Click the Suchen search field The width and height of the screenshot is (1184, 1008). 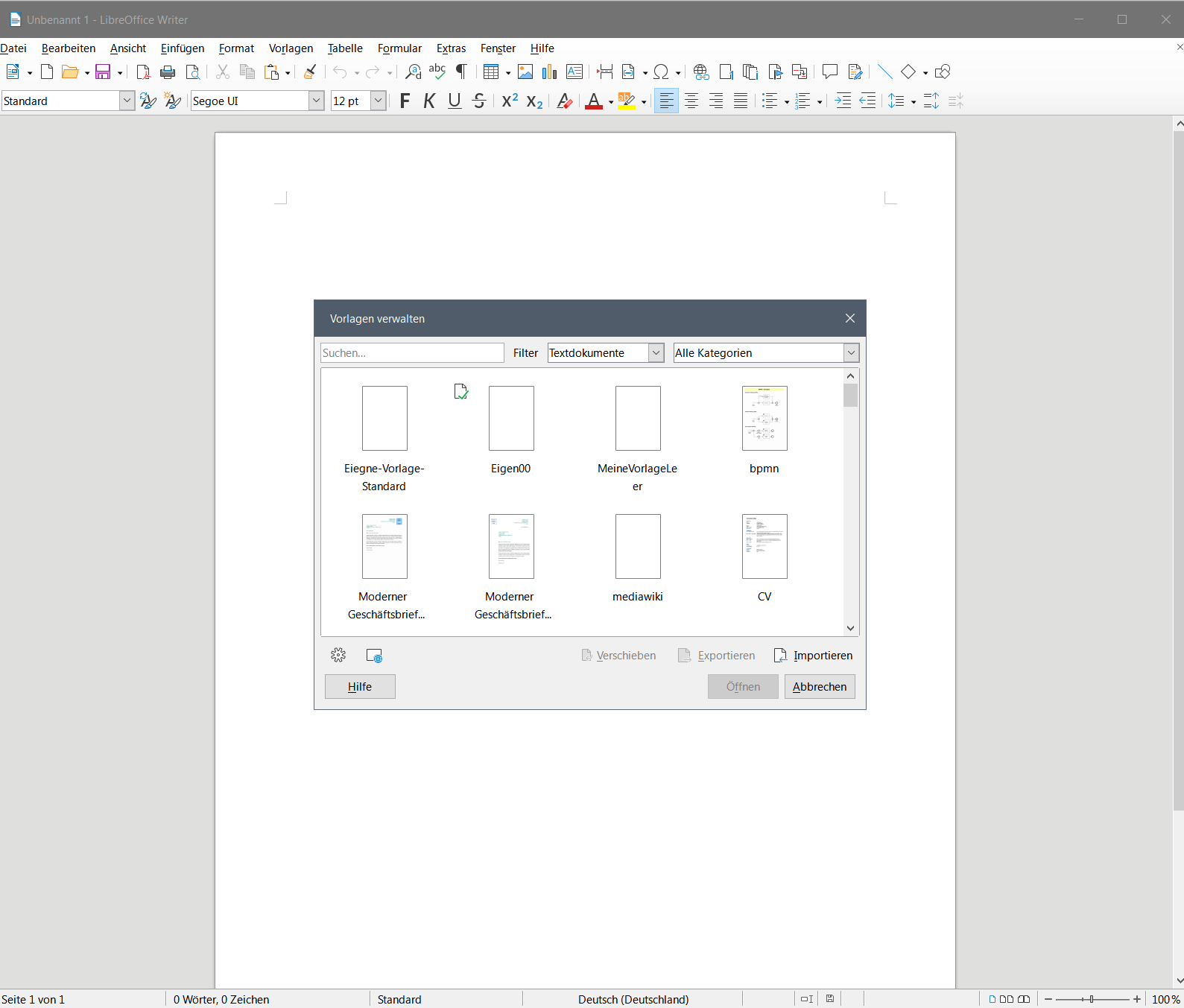click(412, 353)
